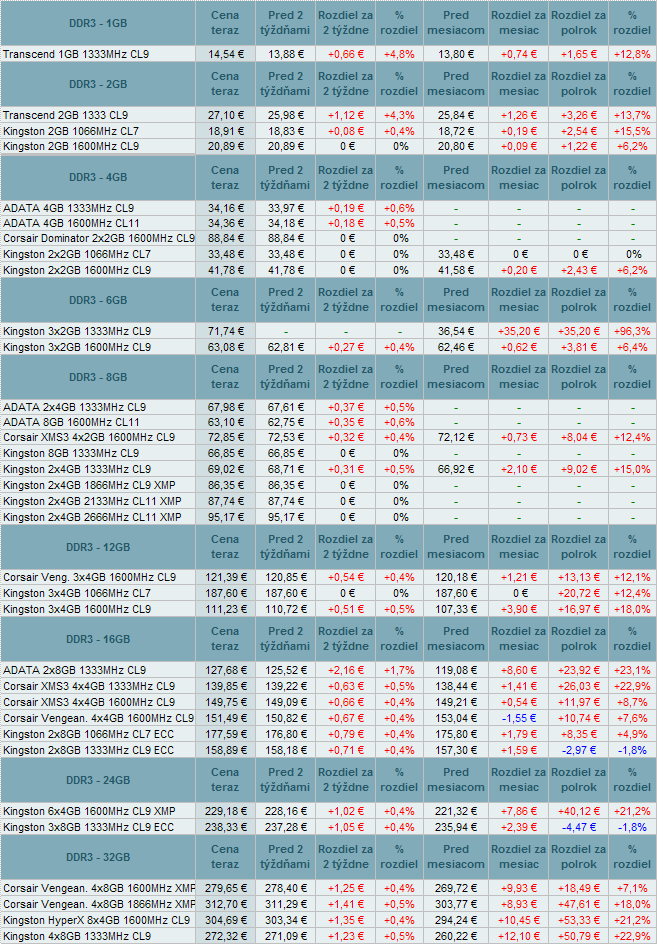657x944 pixels.
Task: Click the DDR3 - 6GB section header
Action: point(98,300)
